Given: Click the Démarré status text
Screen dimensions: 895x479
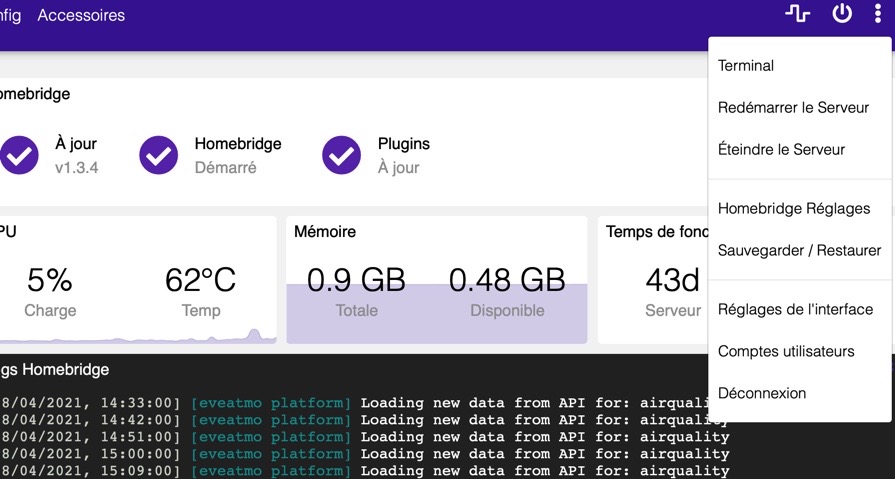Looking at the screenshot, I should [x=225, y=168].
